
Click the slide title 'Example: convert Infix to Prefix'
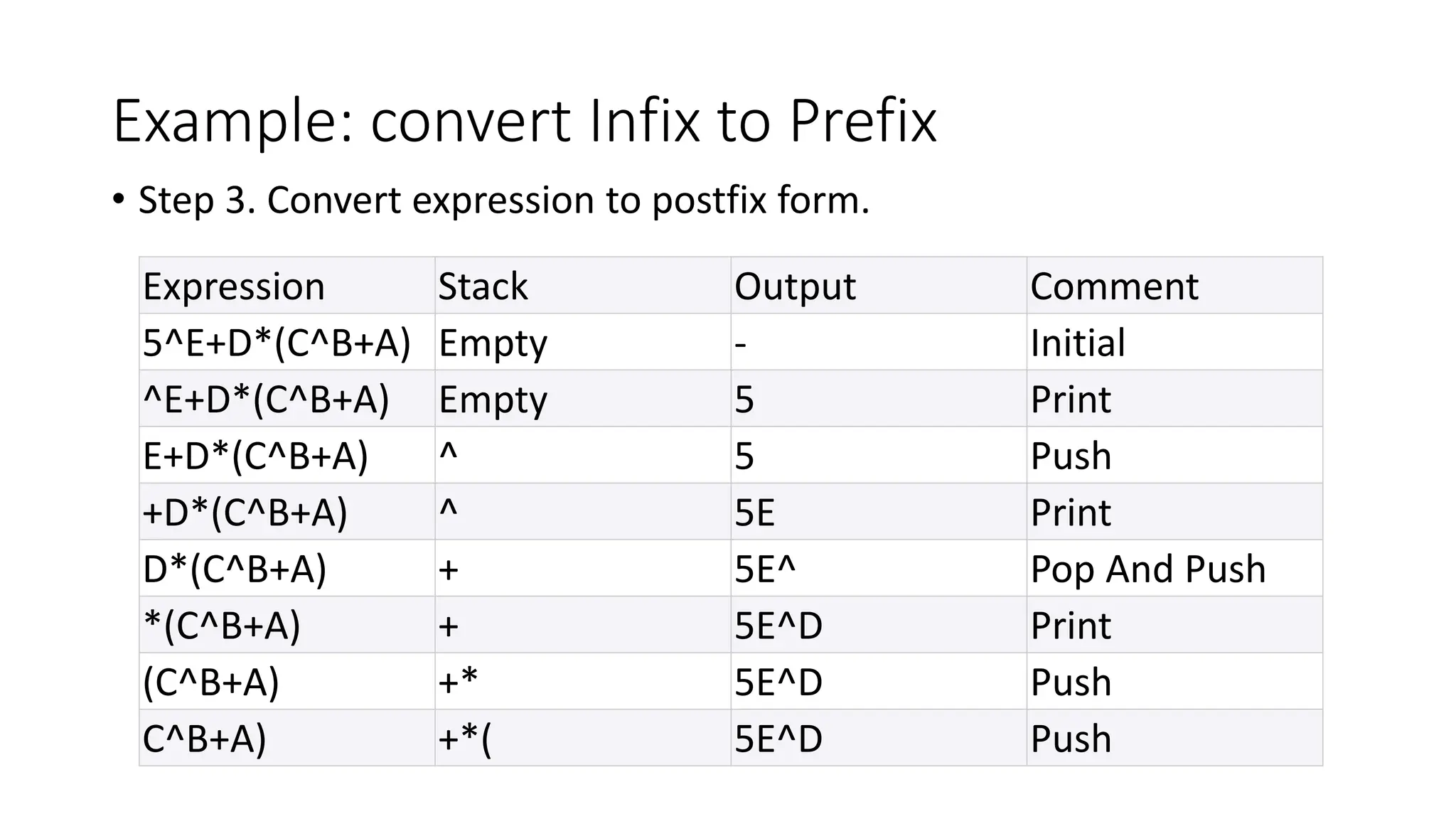tap(525, 122)
